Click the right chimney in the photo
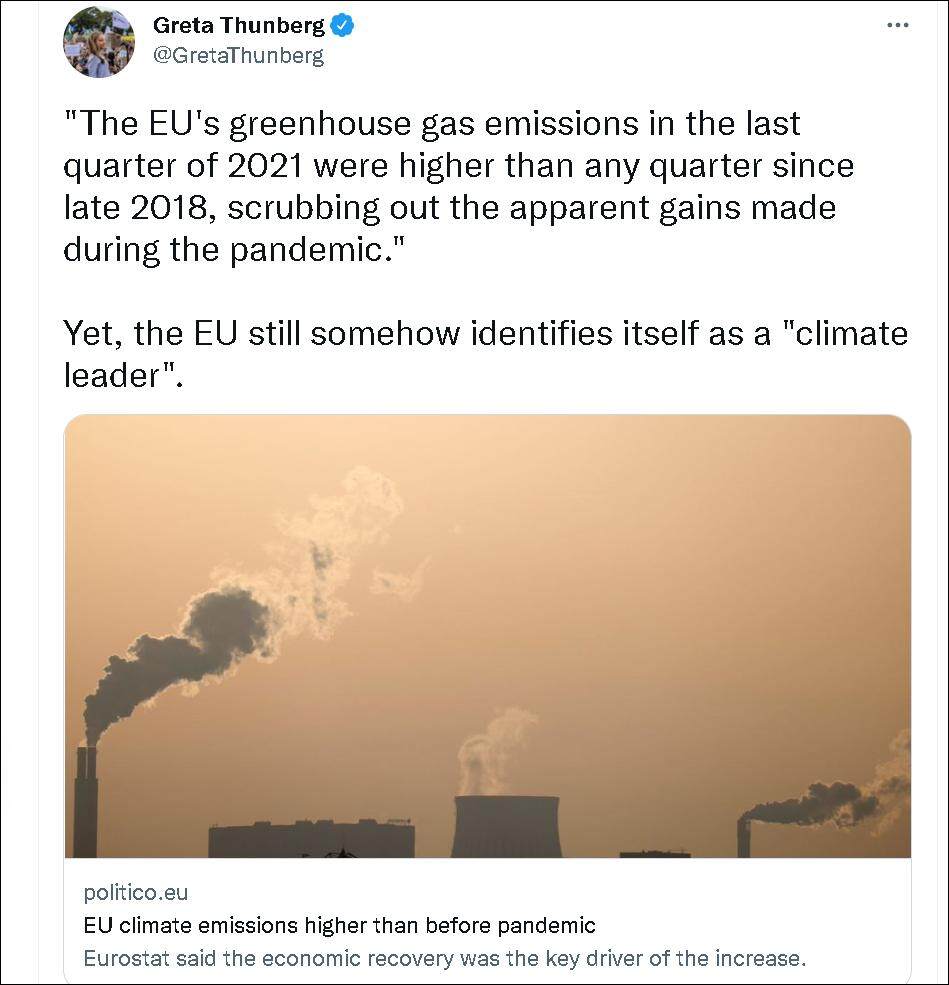The height and width of the screenshot is (985, 949). [x=744, y=838]
